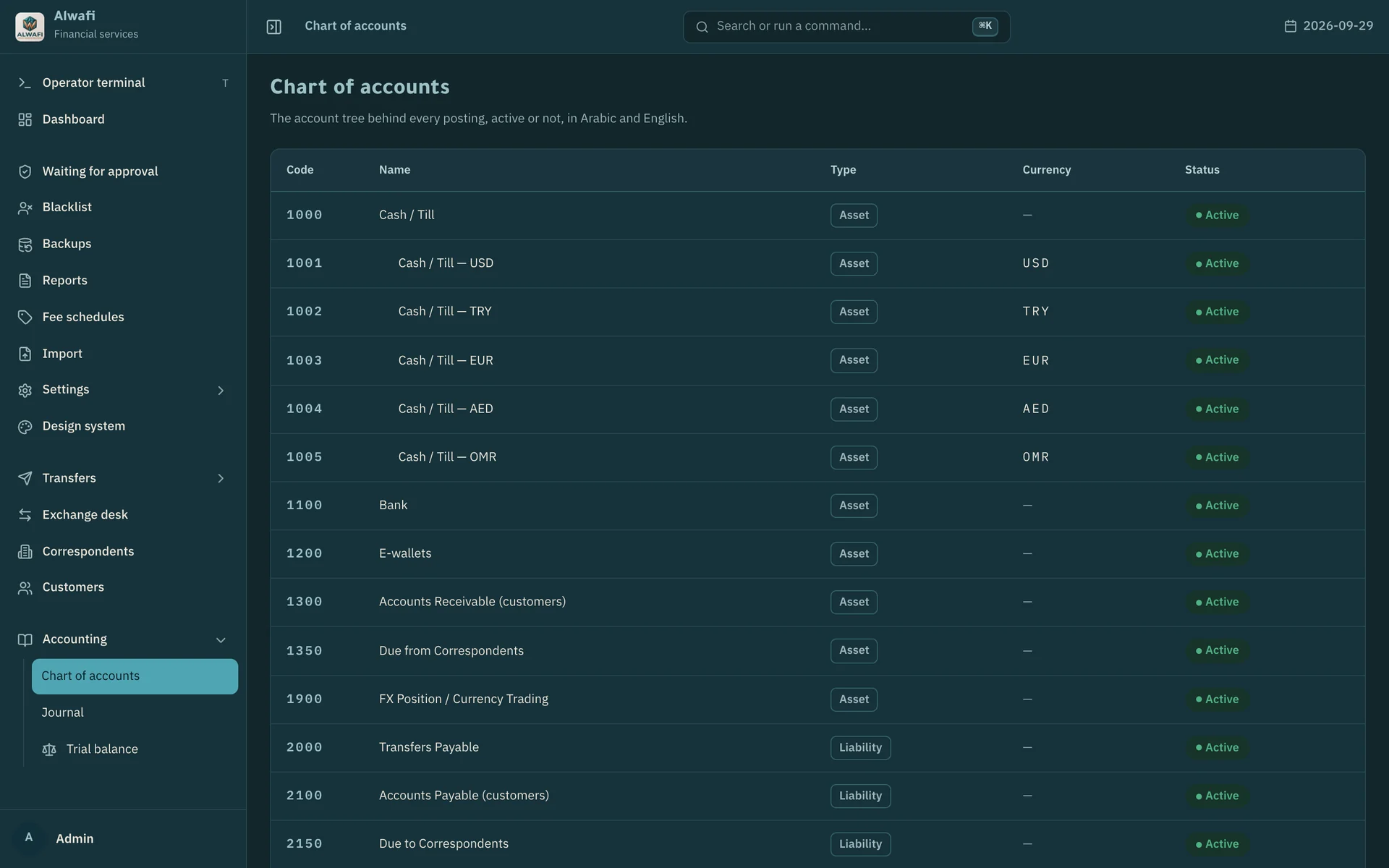Click the Alwafi logo icon
Viewport: 1389px width, 868px height.
[x=30, y=27]
